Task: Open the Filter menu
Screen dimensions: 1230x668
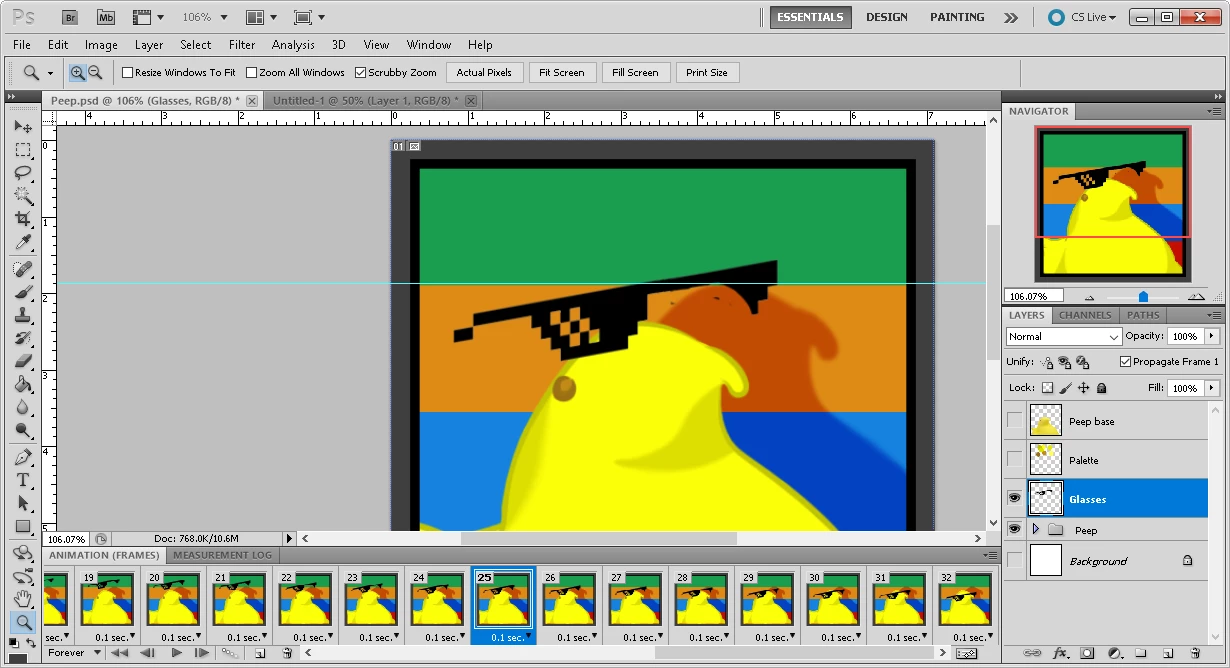Action: pos(242,45)
